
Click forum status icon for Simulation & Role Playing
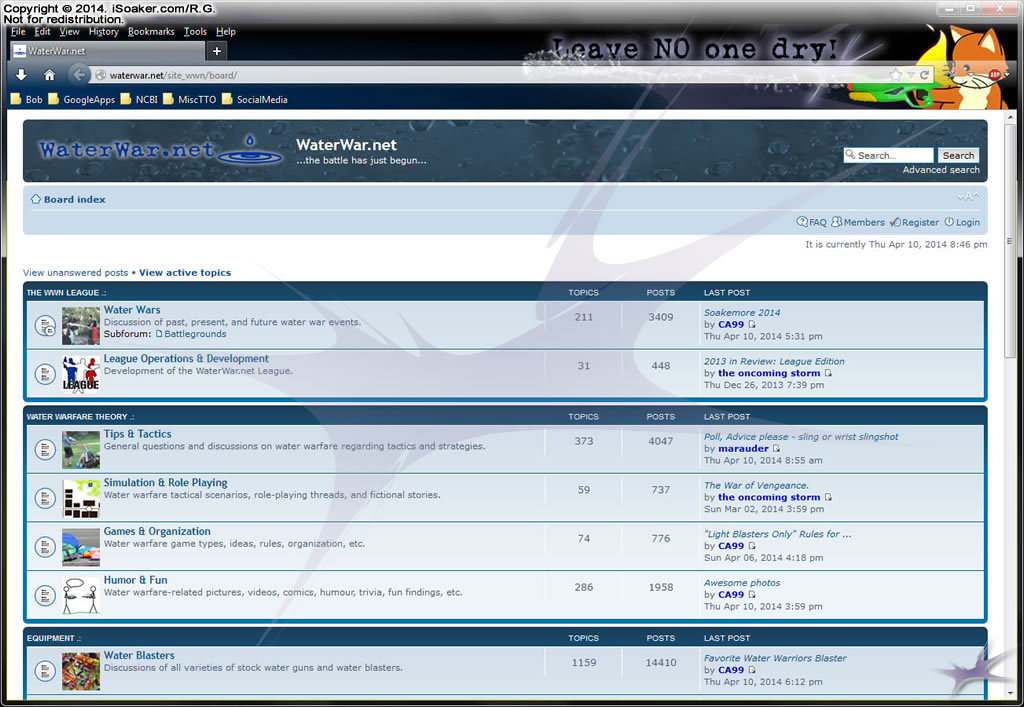coord(45,498)
